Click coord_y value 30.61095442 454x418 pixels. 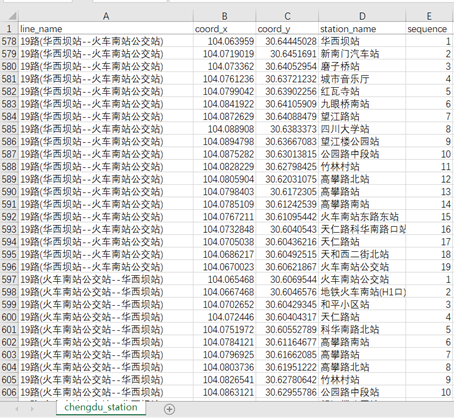[x=287, y=217]
